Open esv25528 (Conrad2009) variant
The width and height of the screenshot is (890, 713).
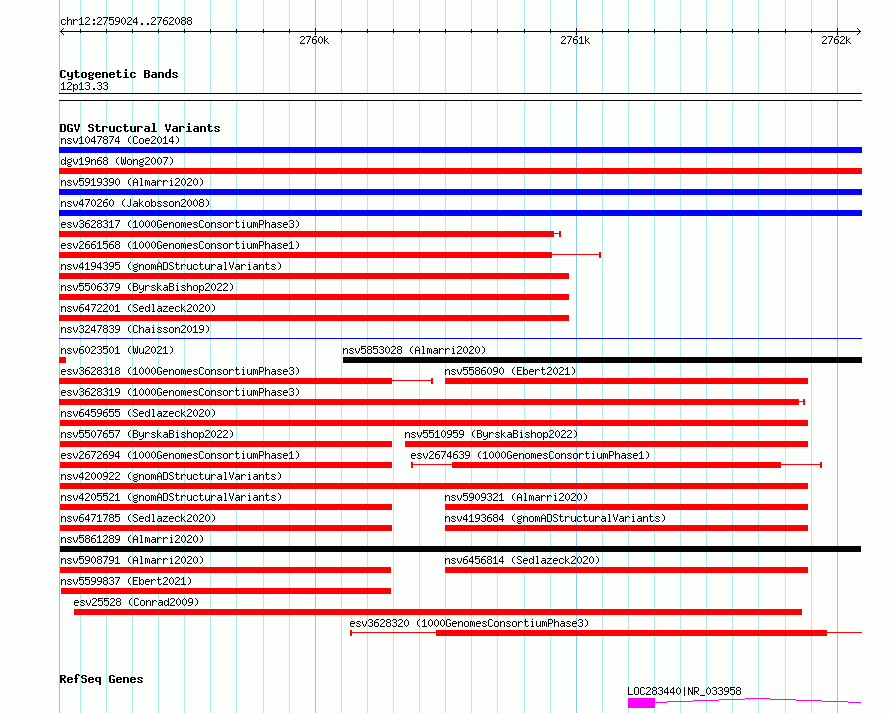click(x=136, y=602)
